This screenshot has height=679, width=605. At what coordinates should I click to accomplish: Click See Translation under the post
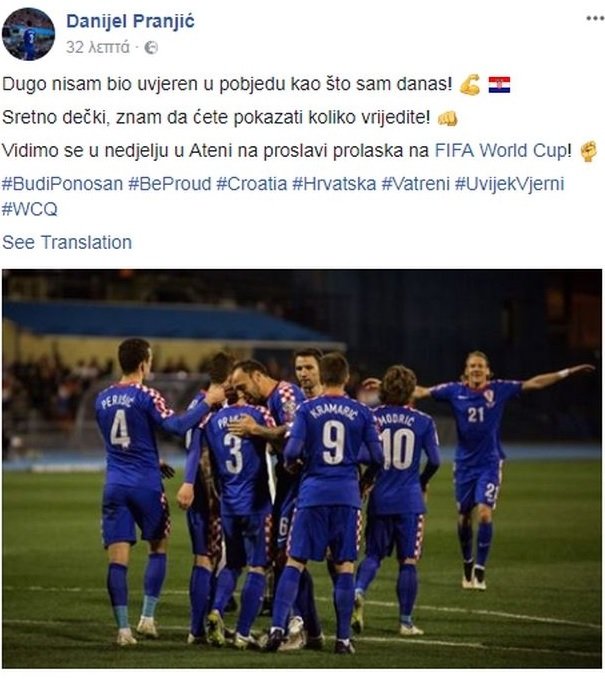(x=67, y=242)
